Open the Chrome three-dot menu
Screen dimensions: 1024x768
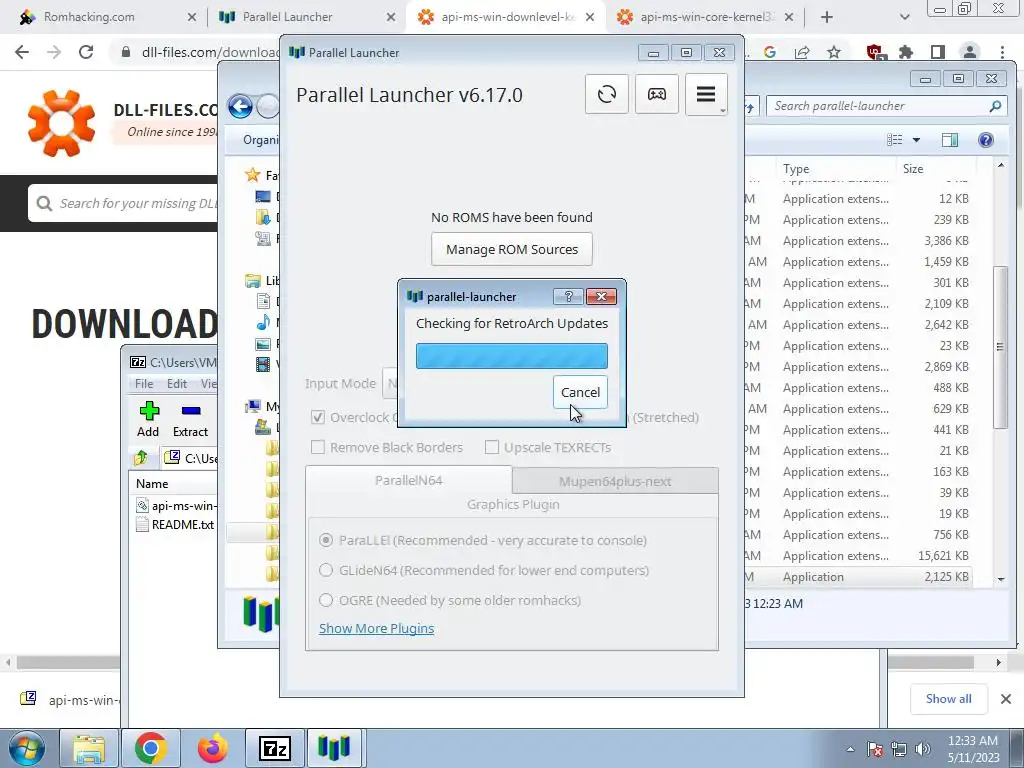click(x=1002, y=52)
